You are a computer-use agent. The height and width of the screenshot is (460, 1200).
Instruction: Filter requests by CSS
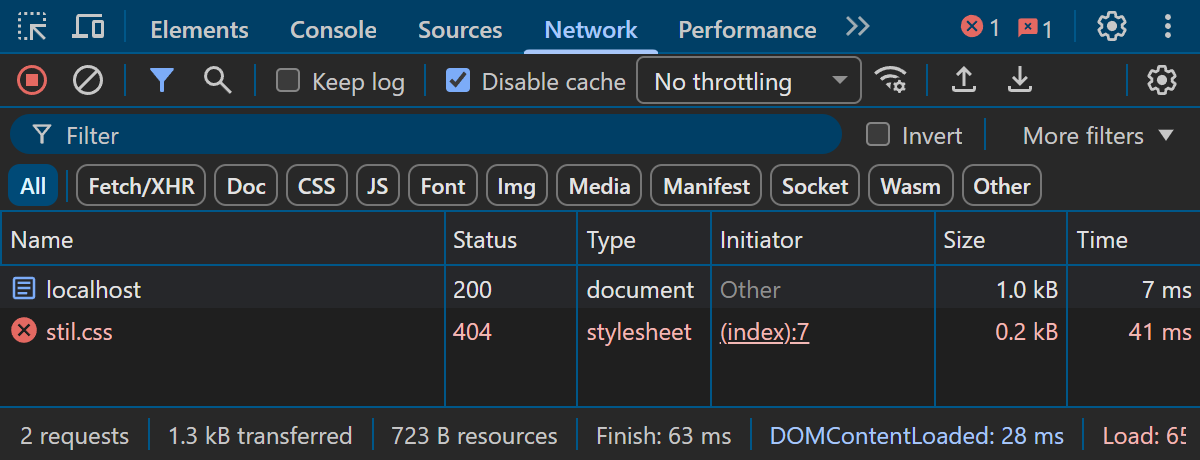[317, 186]
